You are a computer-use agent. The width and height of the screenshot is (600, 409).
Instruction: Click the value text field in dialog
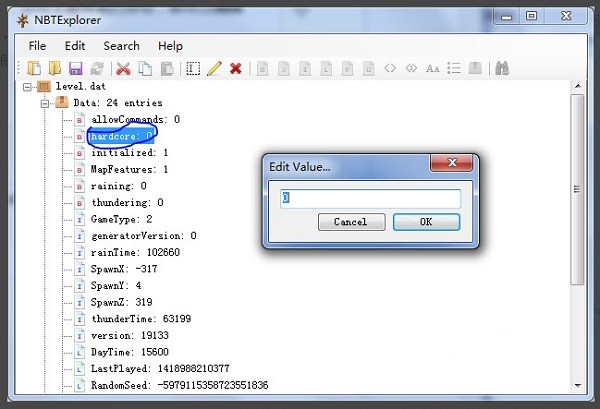370,198
